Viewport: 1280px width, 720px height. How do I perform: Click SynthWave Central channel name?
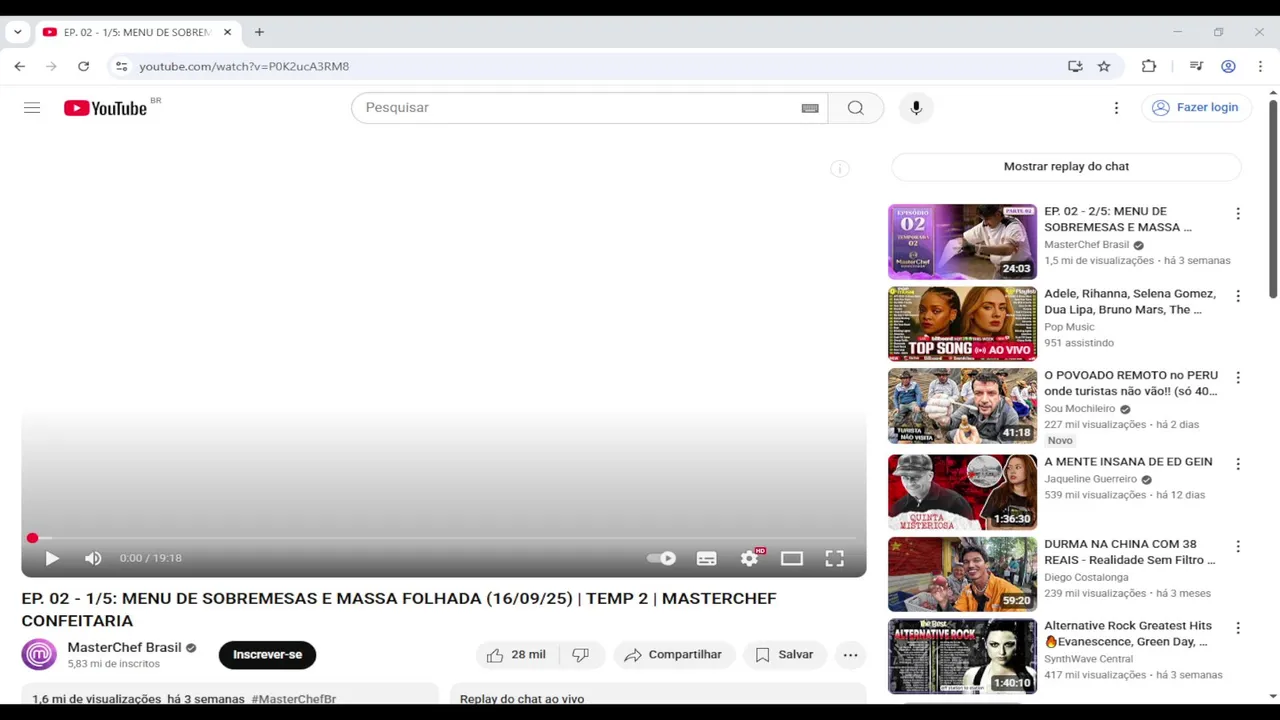pos(1088,659)
